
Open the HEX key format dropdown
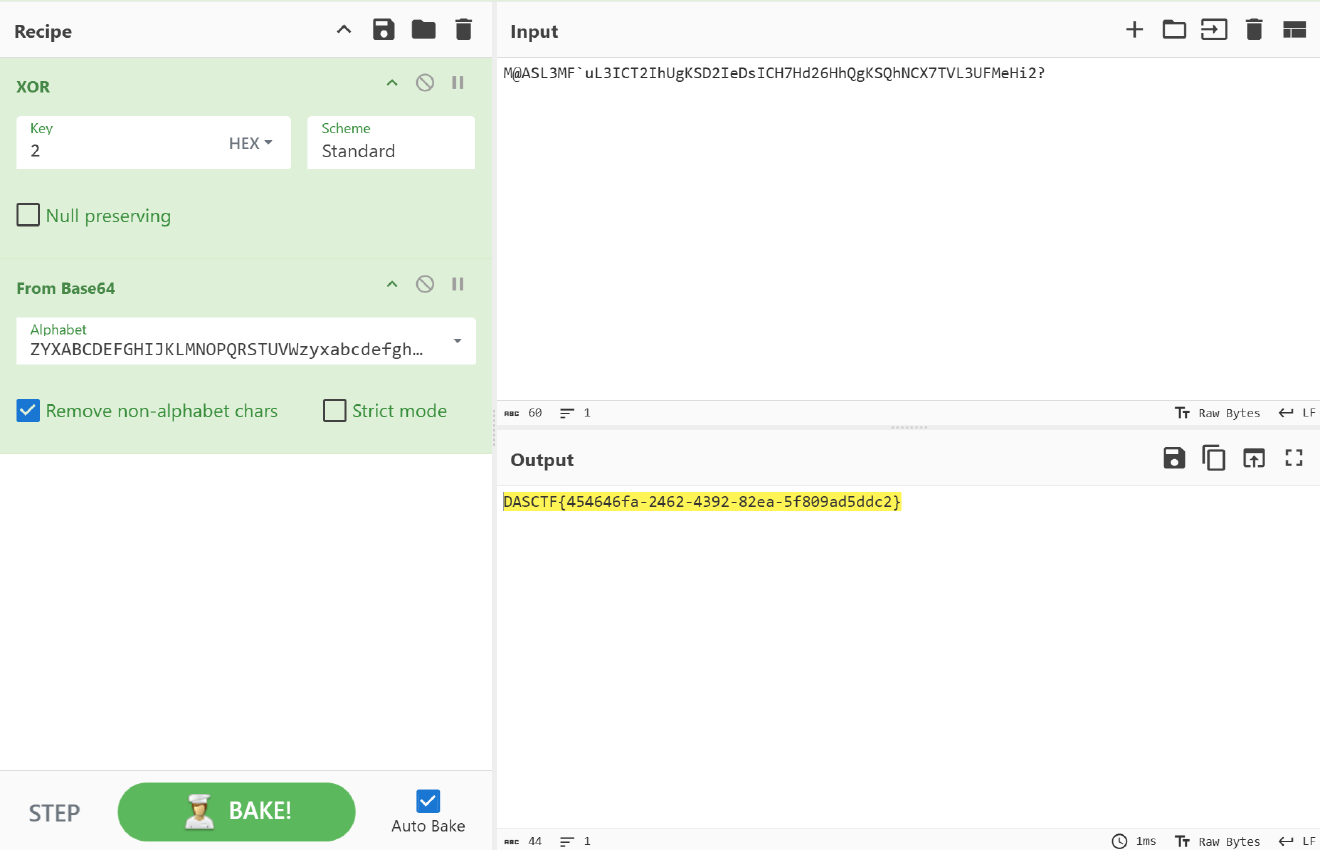click(x=249, y=143)
